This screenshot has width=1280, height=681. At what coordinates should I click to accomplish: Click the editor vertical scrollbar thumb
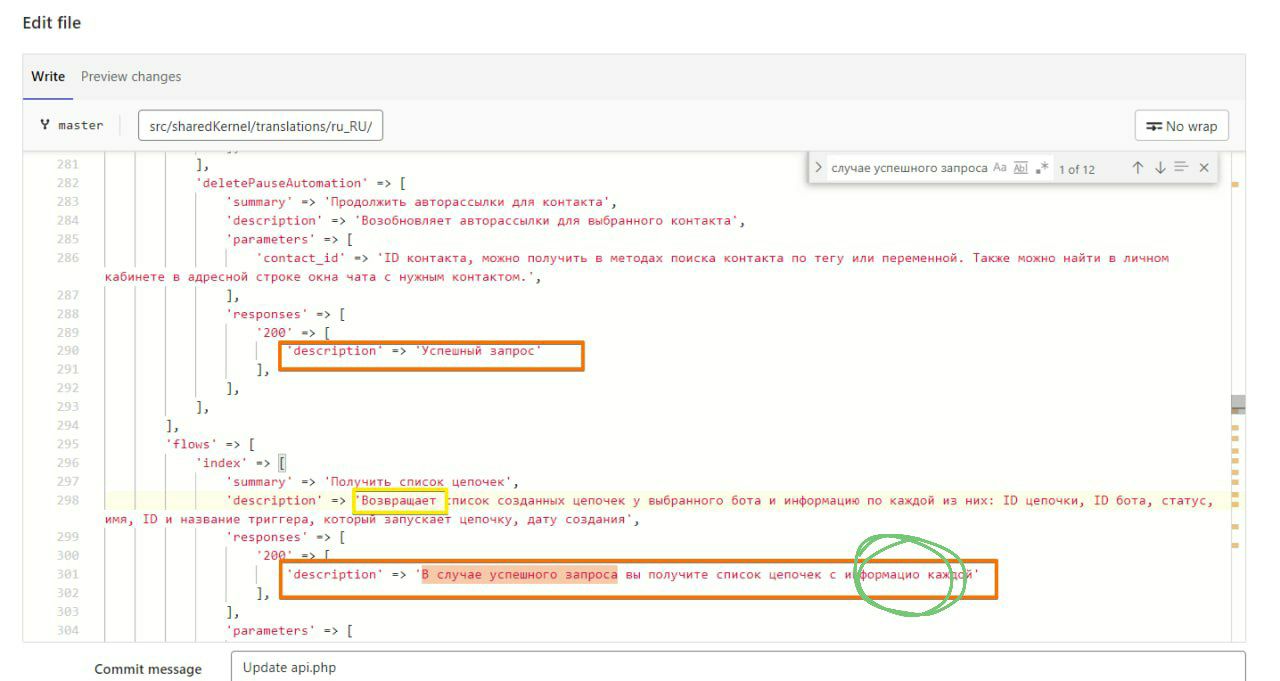(x=1238, y=404)
